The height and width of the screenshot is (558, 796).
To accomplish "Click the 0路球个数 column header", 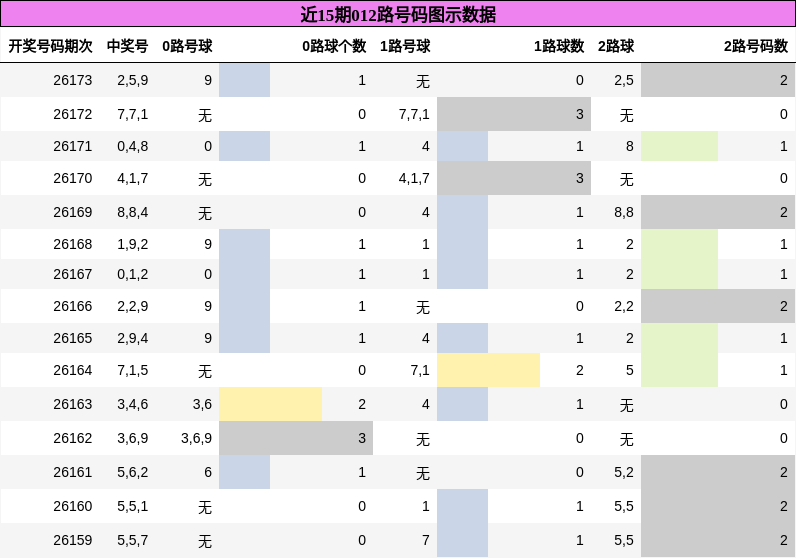I will (334, 46).
